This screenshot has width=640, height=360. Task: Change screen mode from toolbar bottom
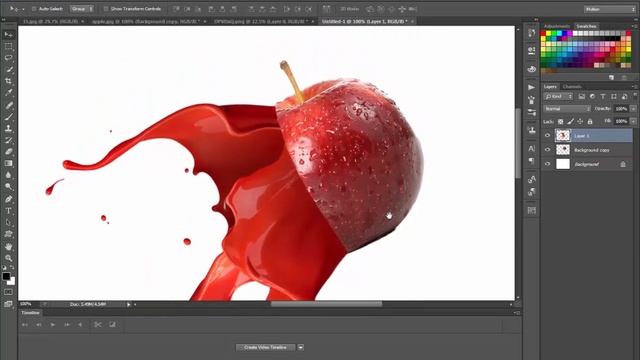(x=8, y=304)
